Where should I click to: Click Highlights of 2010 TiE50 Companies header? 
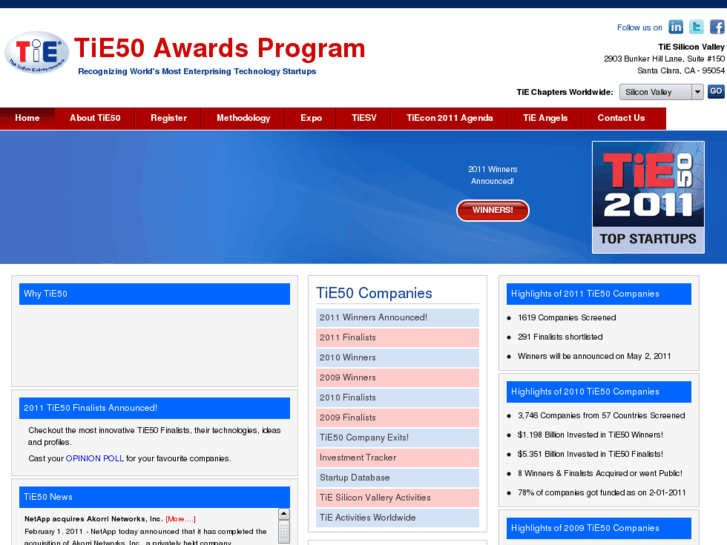coord(599,392)
